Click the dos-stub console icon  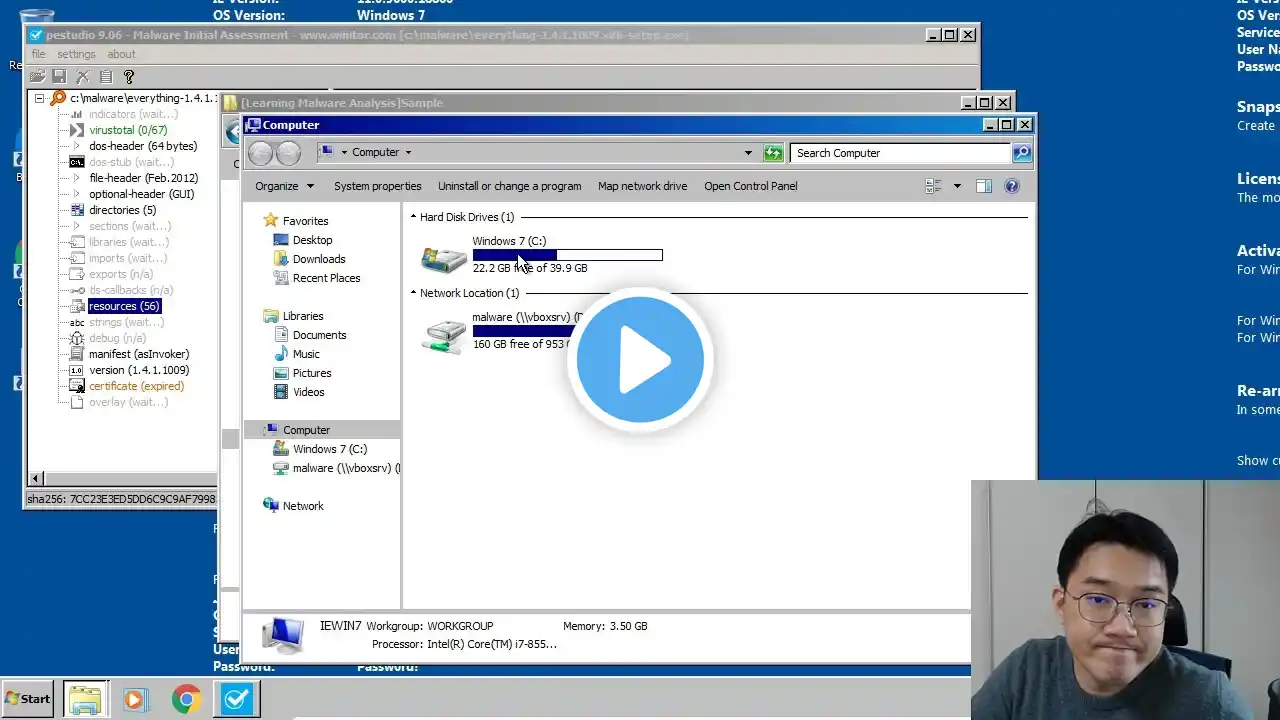pyautogui.click(x=77, y=162)
